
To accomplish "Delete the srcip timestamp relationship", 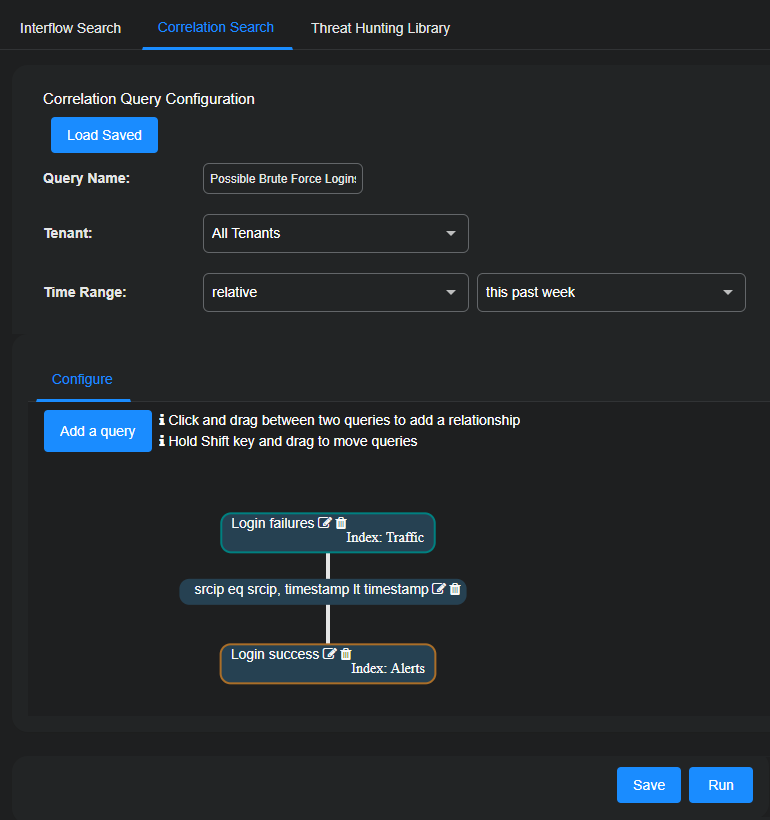I will tap(455, 590).
